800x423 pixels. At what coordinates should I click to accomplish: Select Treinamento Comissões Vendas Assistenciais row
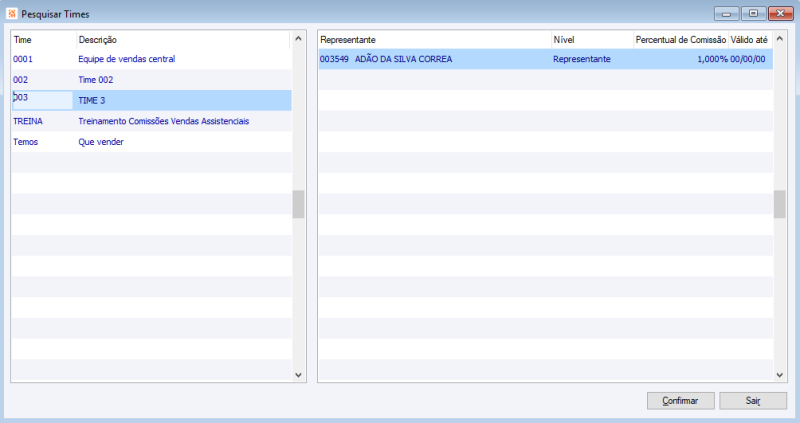[x=152, y=121]
